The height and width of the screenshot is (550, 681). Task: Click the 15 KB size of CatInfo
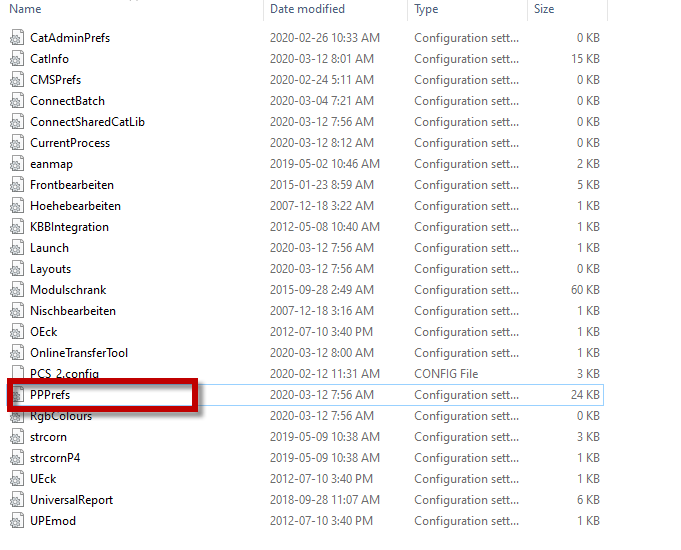585,59
